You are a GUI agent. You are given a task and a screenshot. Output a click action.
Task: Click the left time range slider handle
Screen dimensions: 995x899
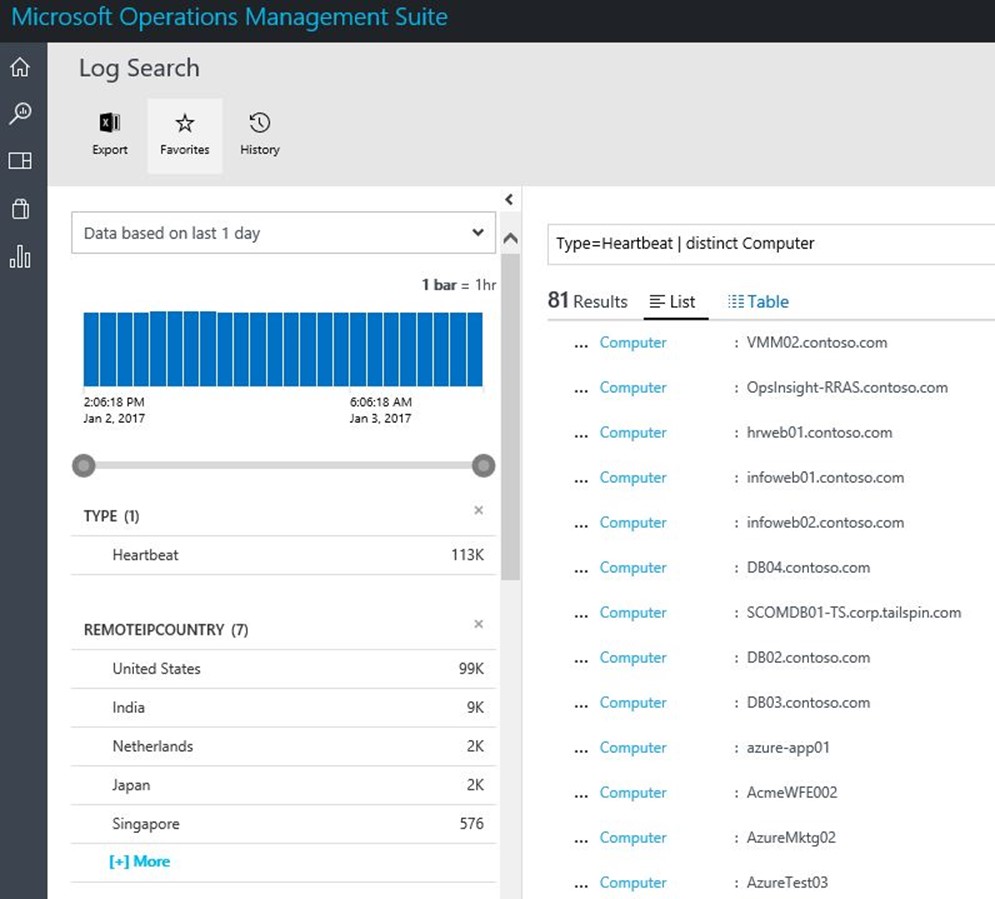84,466
